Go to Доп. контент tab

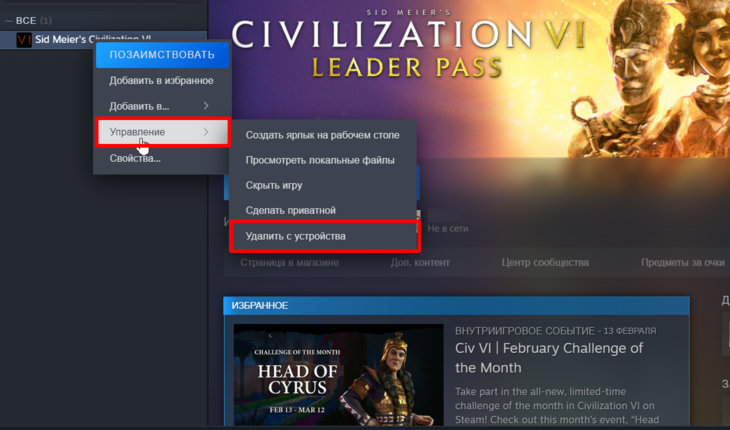click(x=420, y=262)
